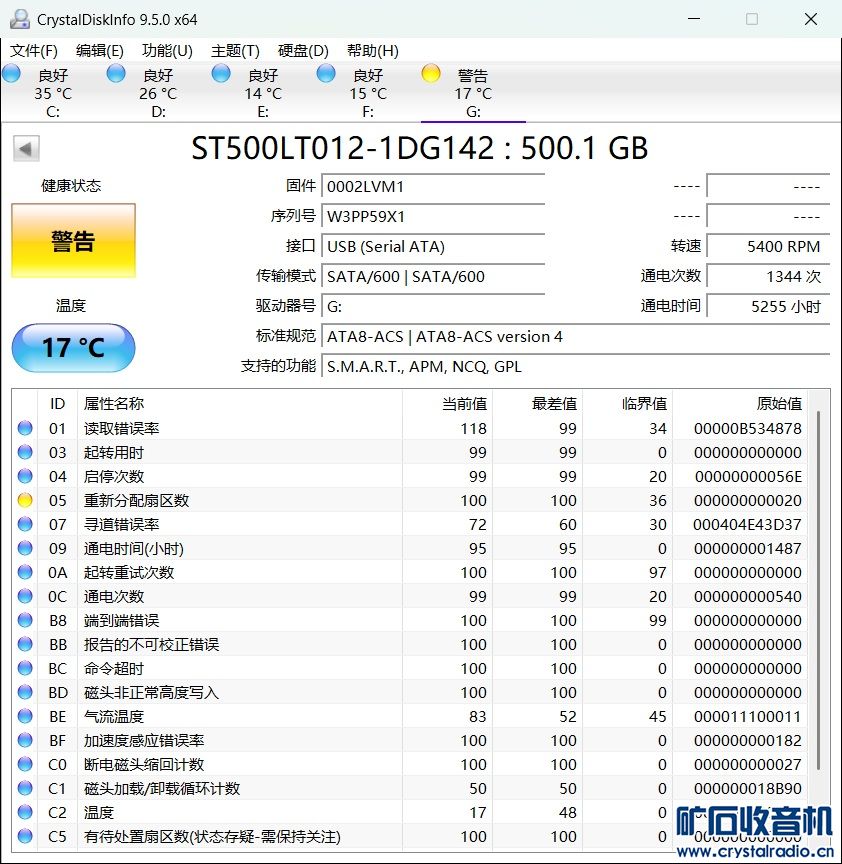Click the 最差值 column header
Viewport: 842px width, 864px height.
click(x=538, y=403)
